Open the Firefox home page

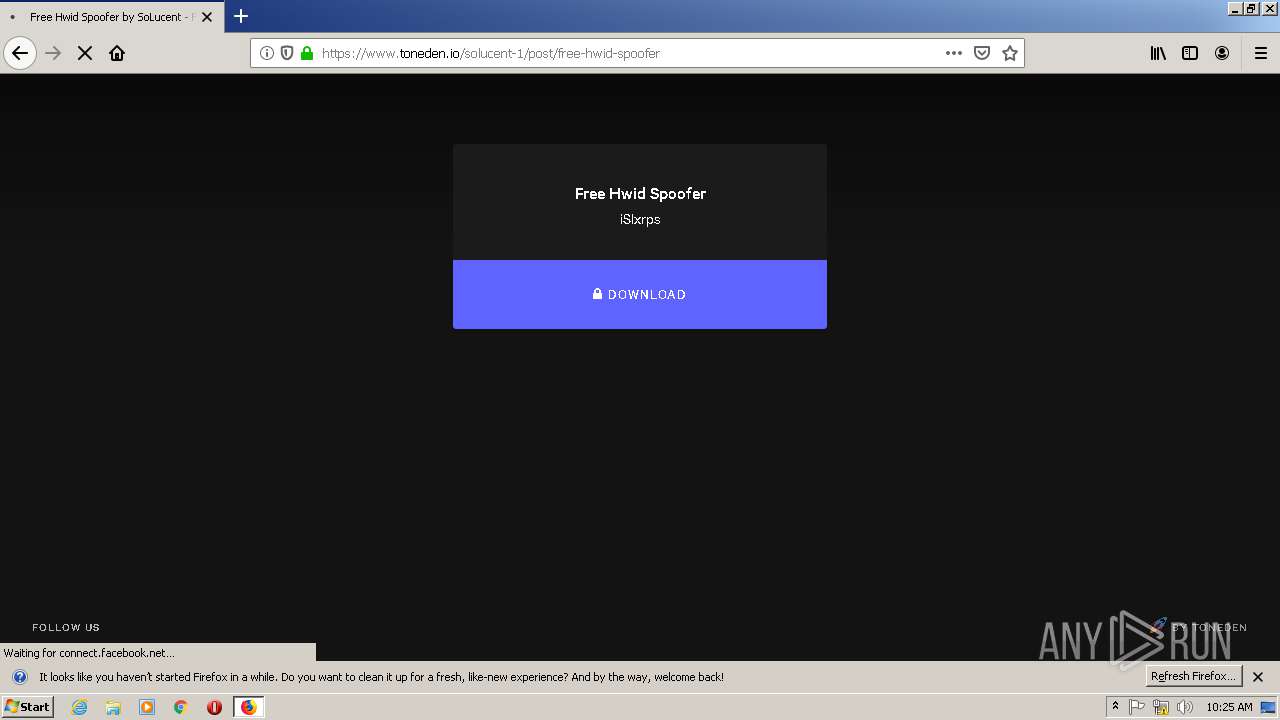tap(117, 53)
